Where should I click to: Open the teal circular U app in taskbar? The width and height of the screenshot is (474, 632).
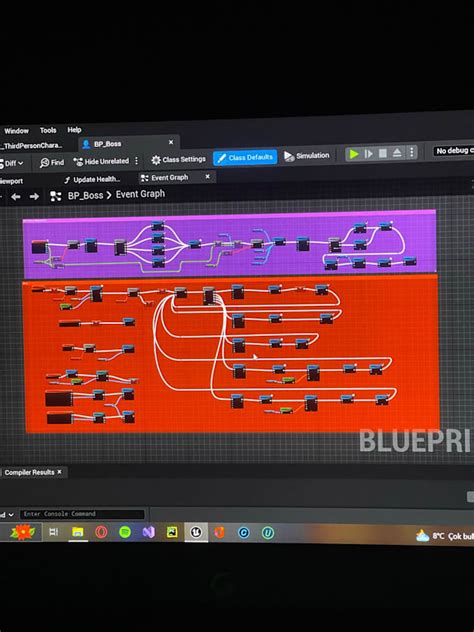268,533
